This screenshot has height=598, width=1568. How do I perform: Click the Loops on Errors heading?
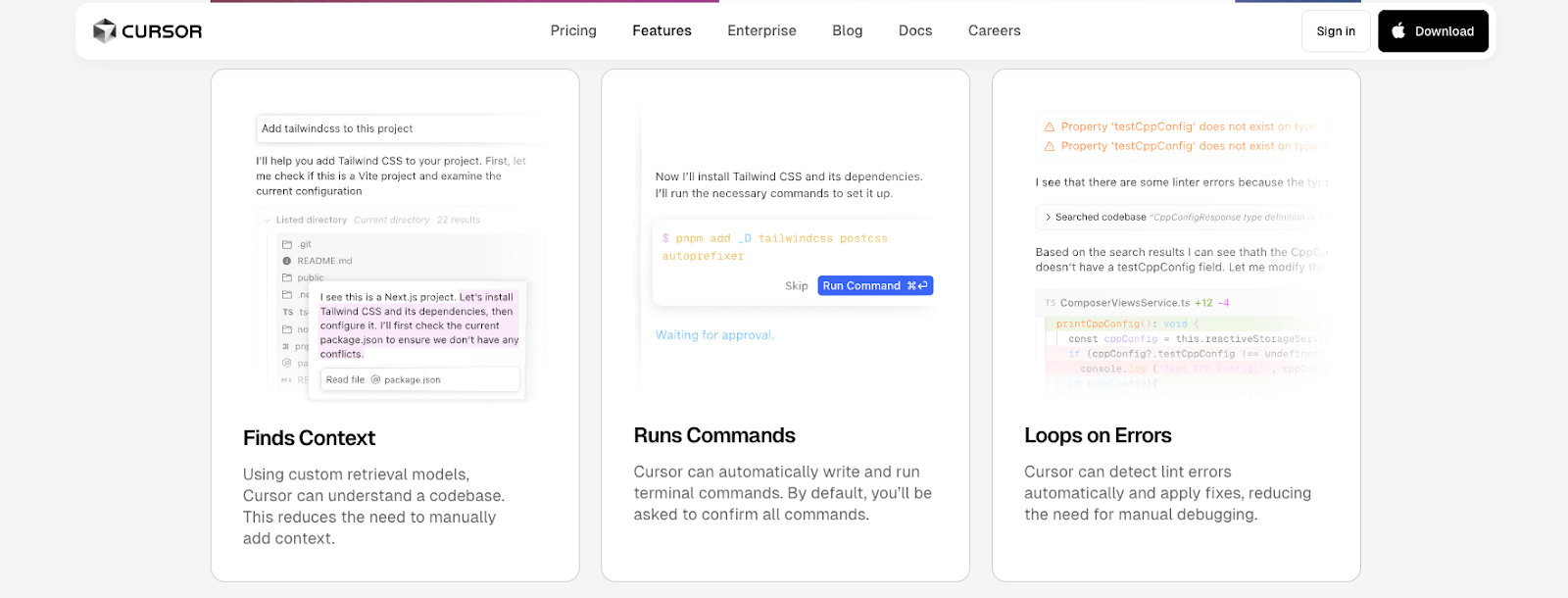point(1098,435)
